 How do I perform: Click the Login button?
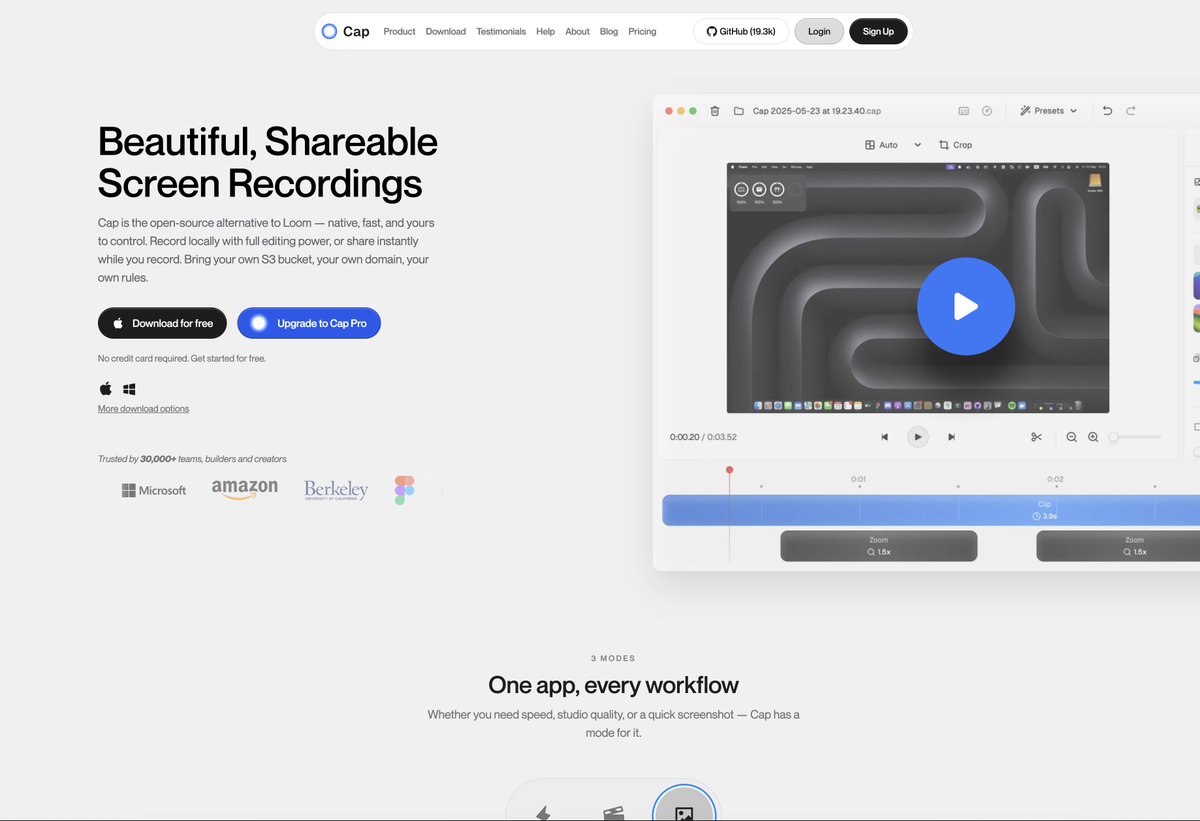[819, 31]
